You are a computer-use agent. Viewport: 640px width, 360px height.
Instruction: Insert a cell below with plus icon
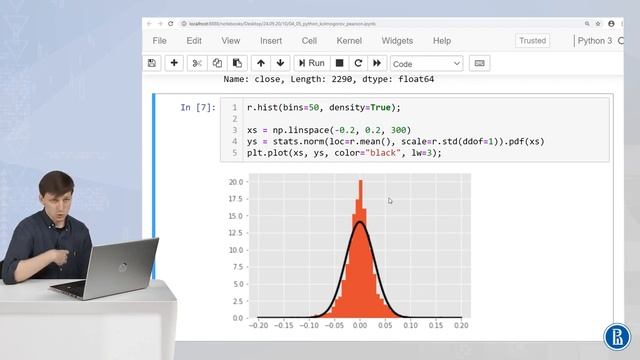174,63
